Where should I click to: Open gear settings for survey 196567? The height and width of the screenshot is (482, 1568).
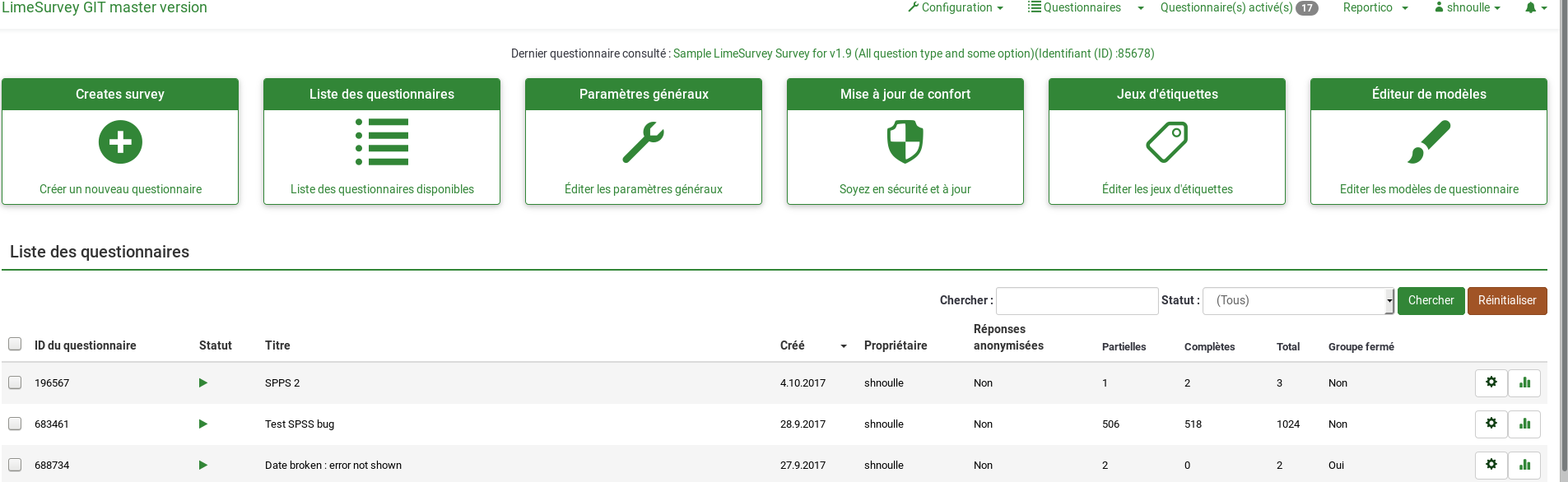click(x=1491, y=382)
